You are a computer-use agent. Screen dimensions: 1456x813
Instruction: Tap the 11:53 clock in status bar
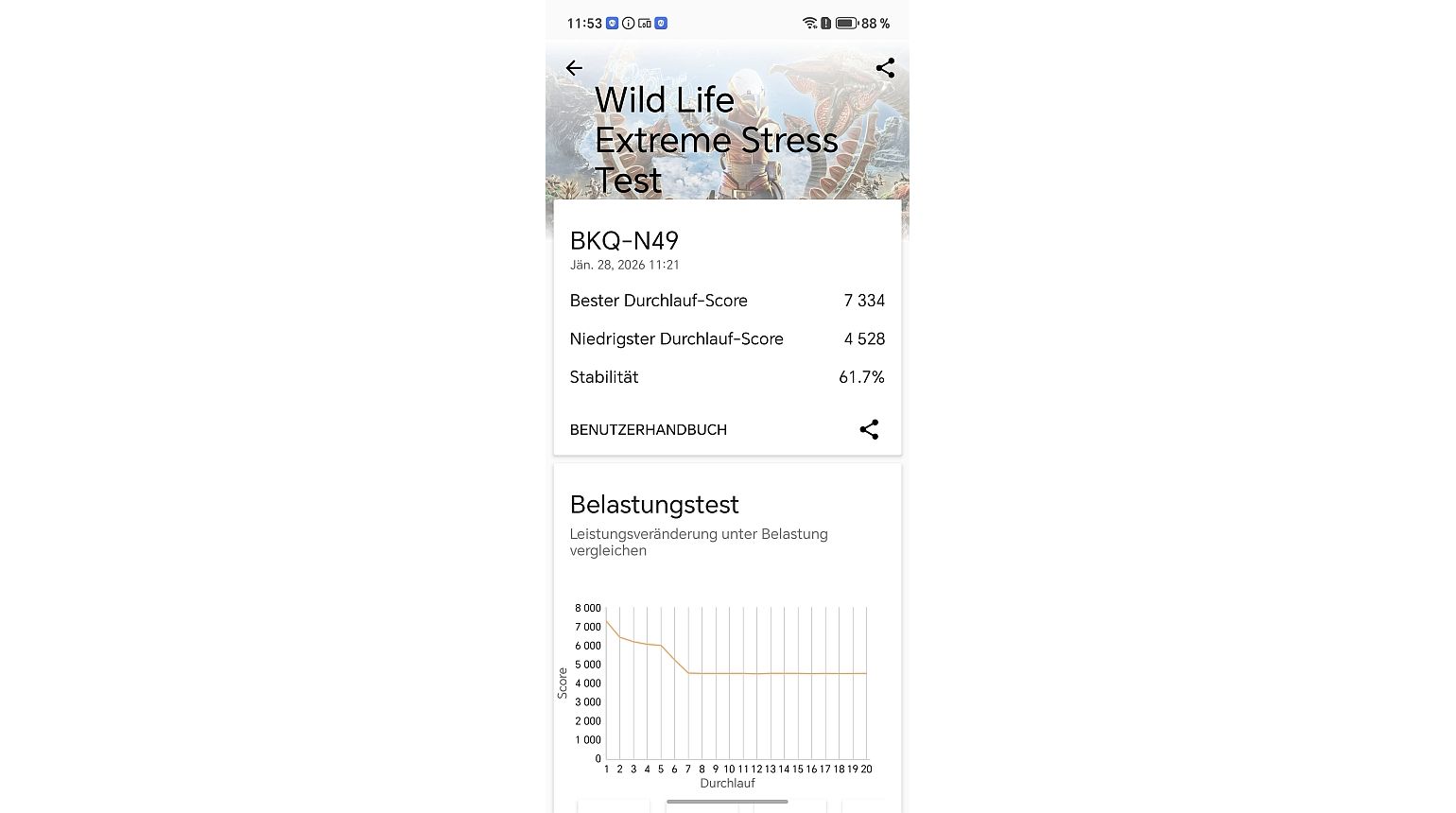[584, 23]
